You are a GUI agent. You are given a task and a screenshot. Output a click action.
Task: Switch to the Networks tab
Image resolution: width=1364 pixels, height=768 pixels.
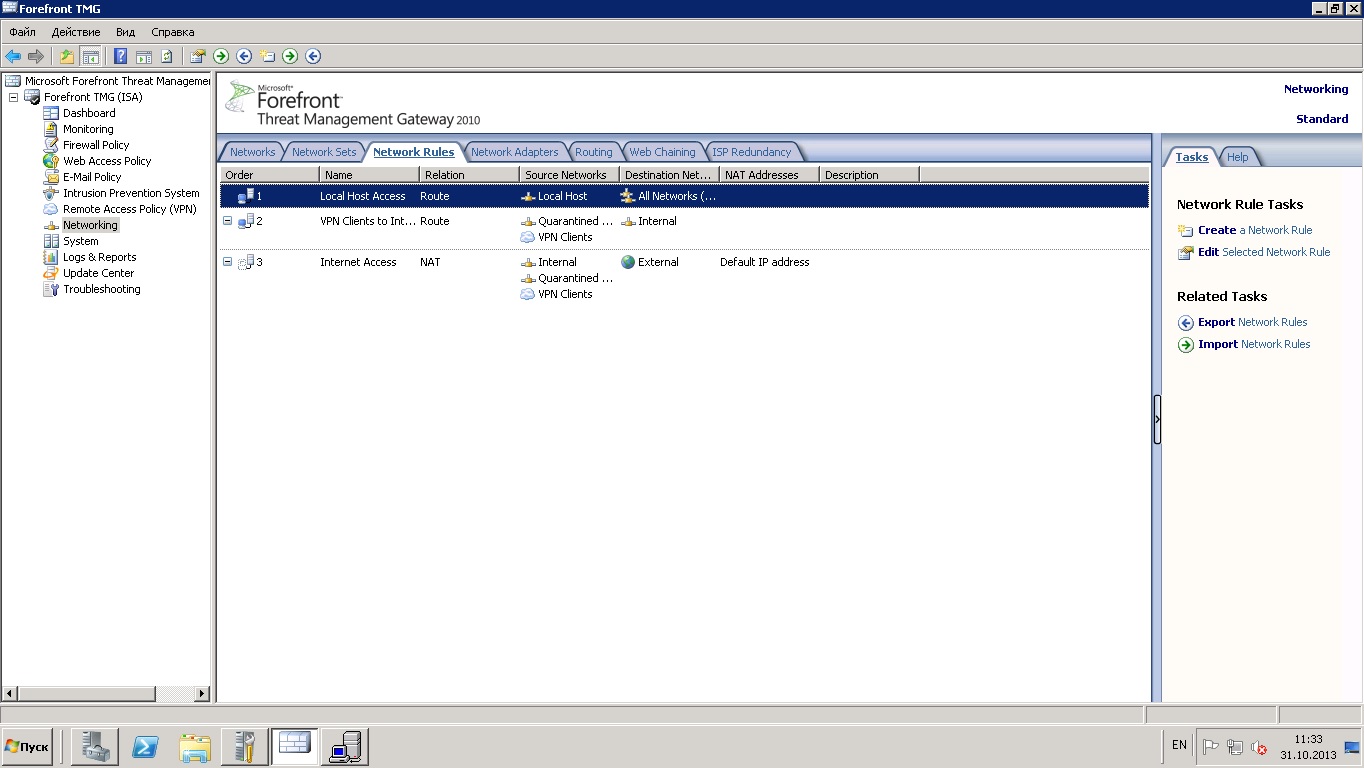(252, 152)
